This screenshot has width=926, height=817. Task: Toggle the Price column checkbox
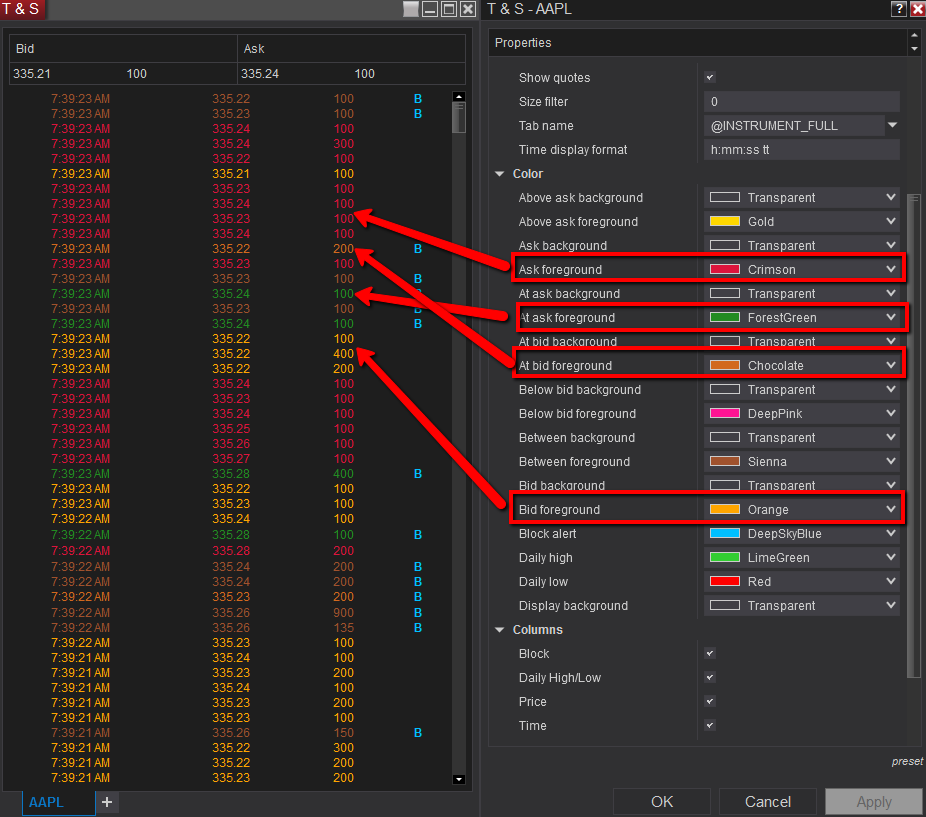click(710, 701)
